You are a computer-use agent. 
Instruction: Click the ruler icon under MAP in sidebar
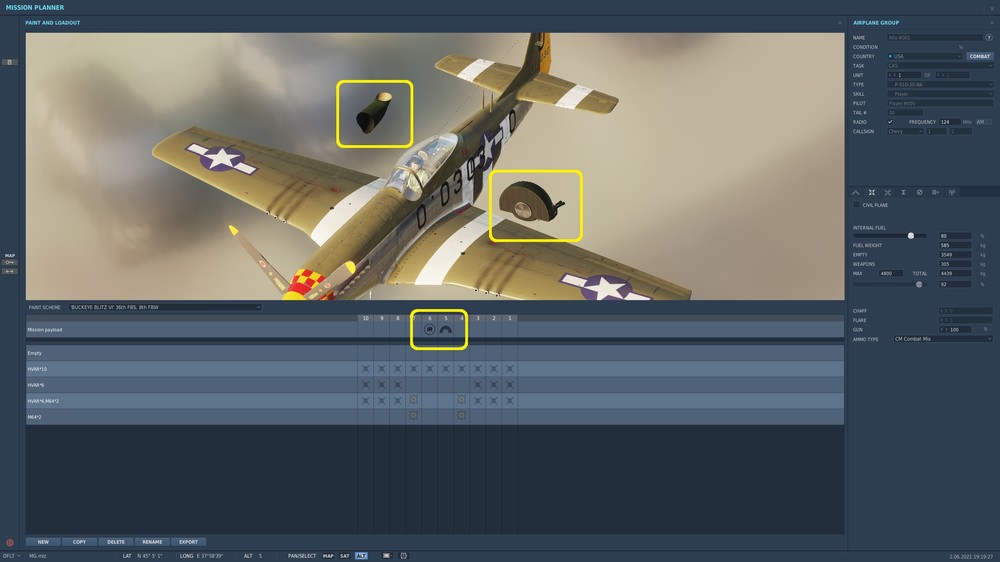10,271
